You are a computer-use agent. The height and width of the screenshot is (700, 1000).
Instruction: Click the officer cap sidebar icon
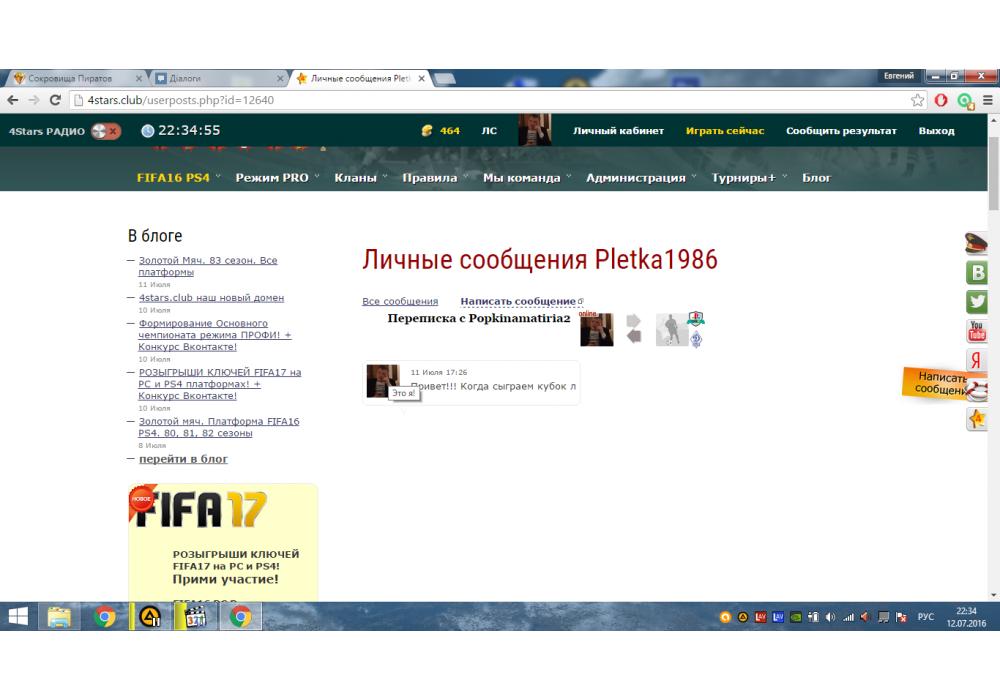976,244
